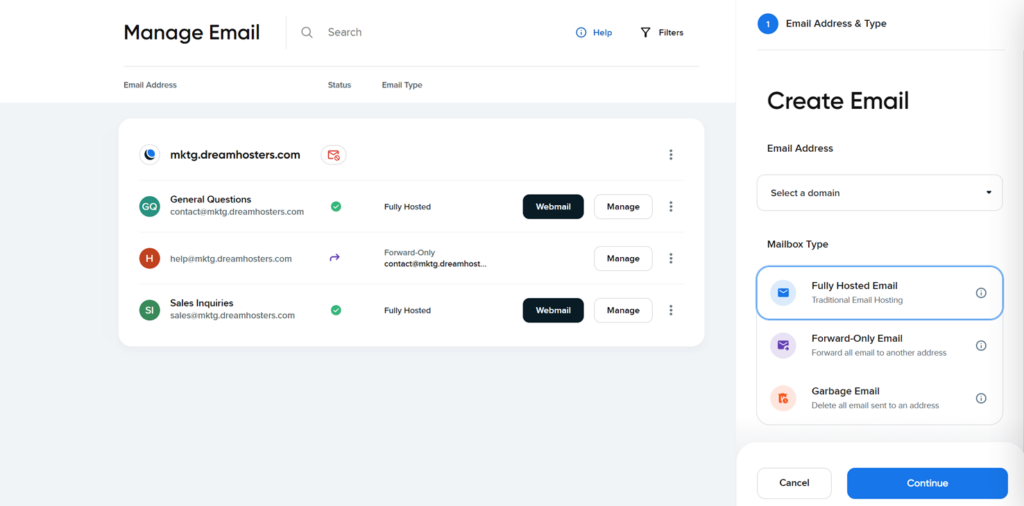Click the Help info icon
Viewport: 1024px width, 506px height.
click(x=581, y=33)
